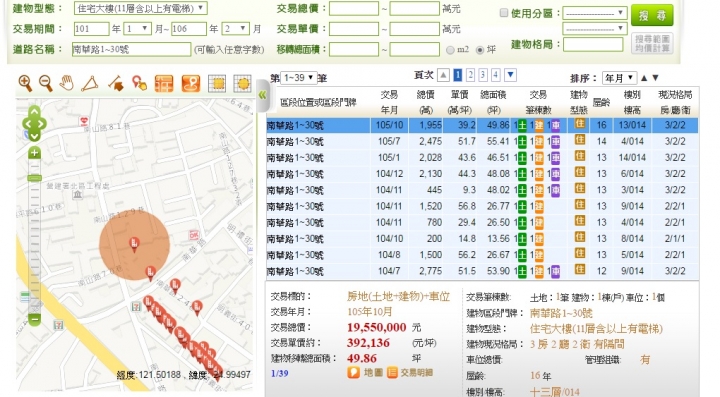Click the red marker inside orange circle

135,244
